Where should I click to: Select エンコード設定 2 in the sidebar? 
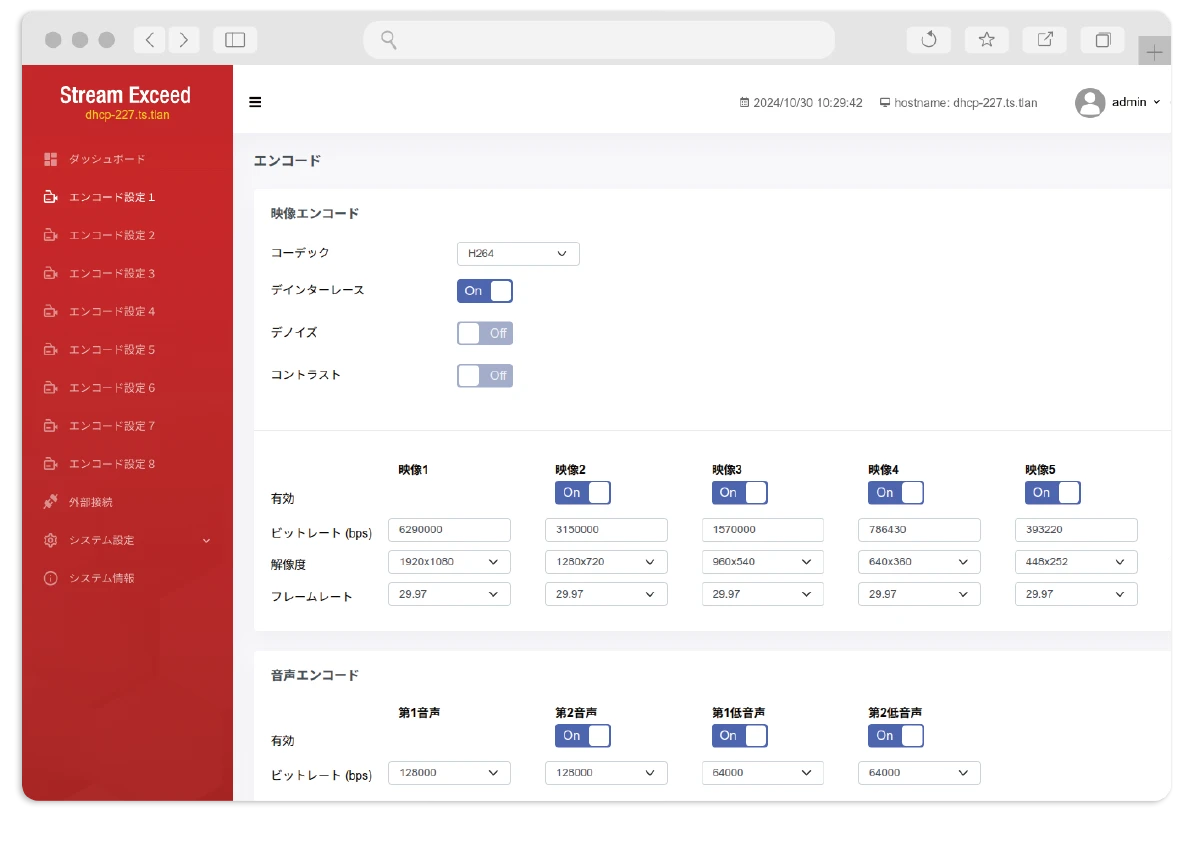112,235
